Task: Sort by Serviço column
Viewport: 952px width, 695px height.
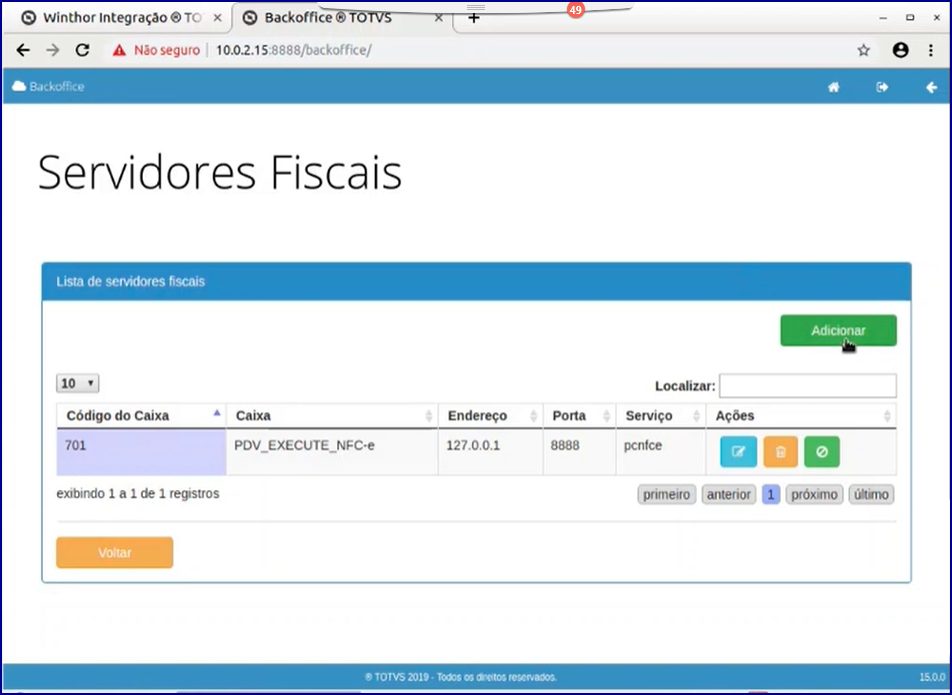Action: pyautogui.click(x=661, y=416)
